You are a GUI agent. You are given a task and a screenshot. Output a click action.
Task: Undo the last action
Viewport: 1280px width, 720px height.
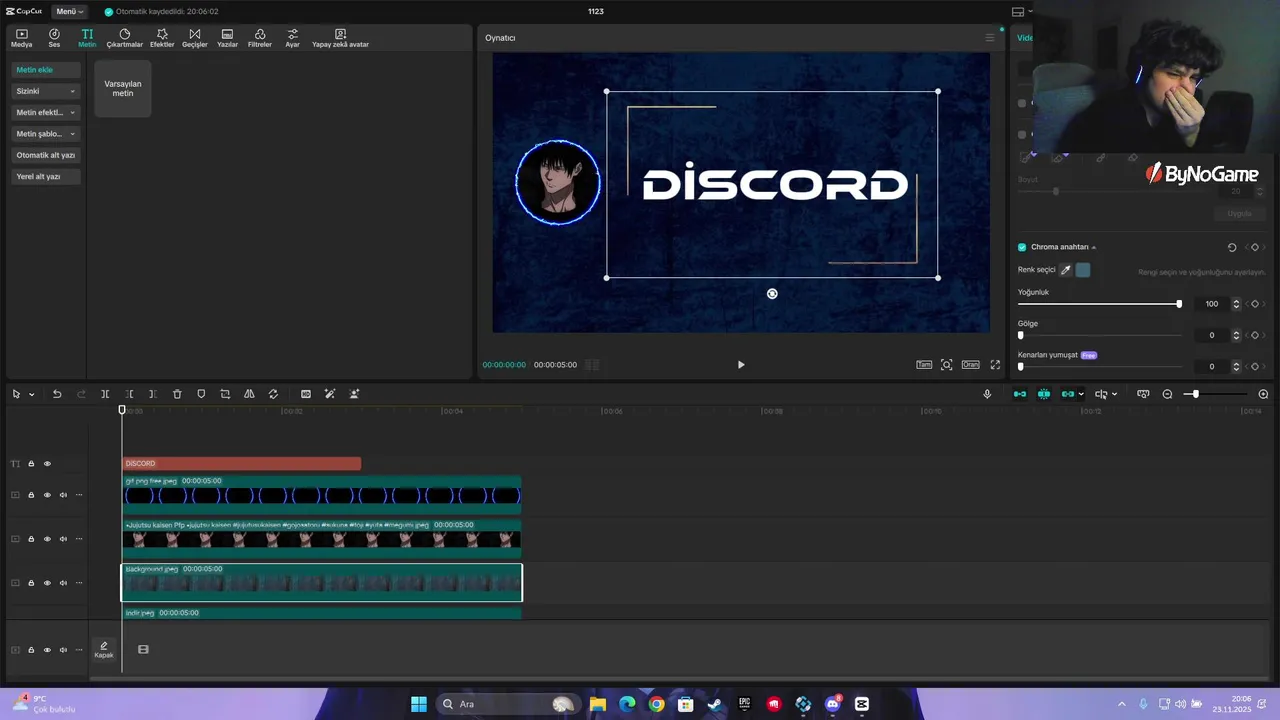tap(57, 394)
